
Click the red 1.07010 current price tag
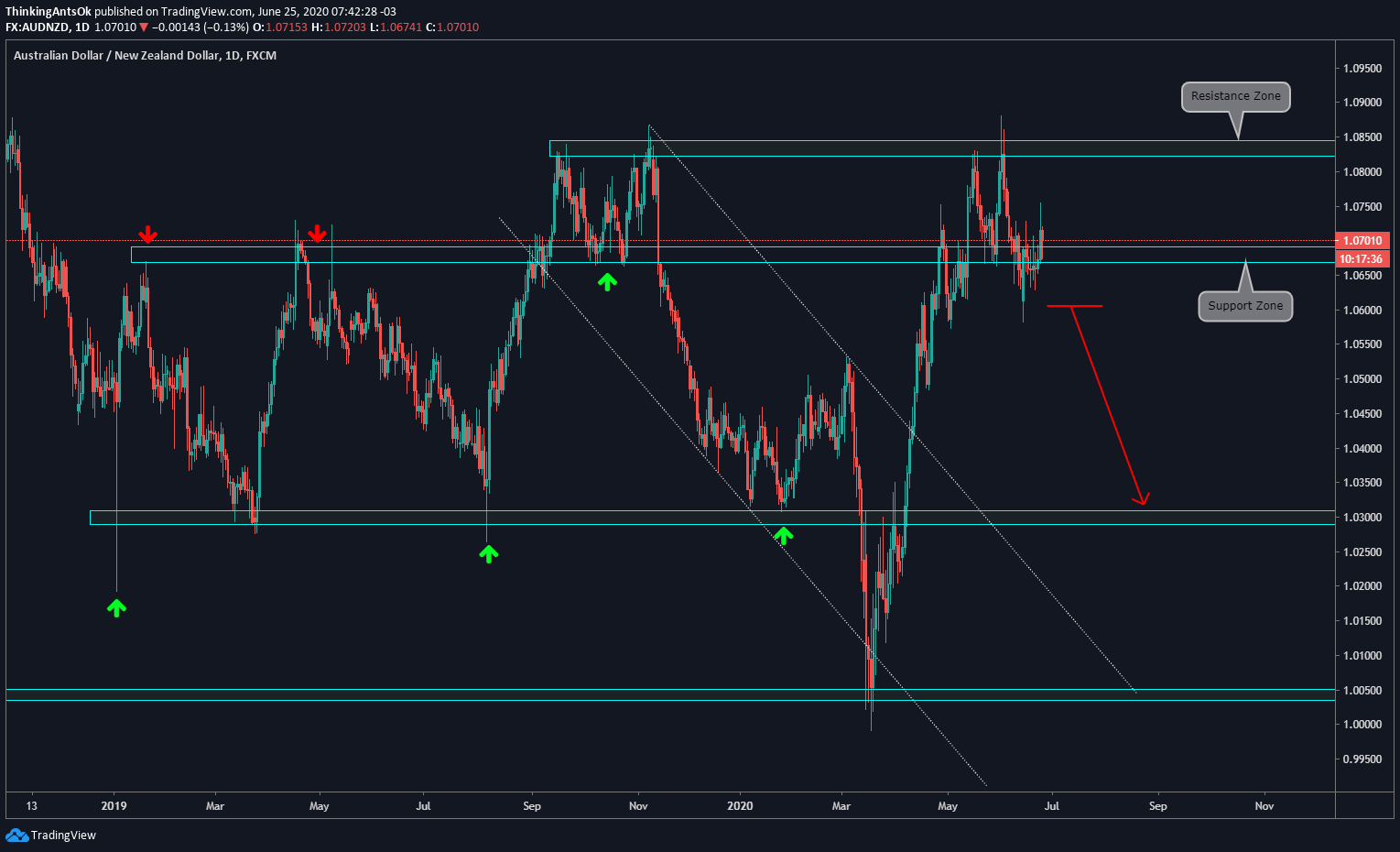(x=1362, y=241)
